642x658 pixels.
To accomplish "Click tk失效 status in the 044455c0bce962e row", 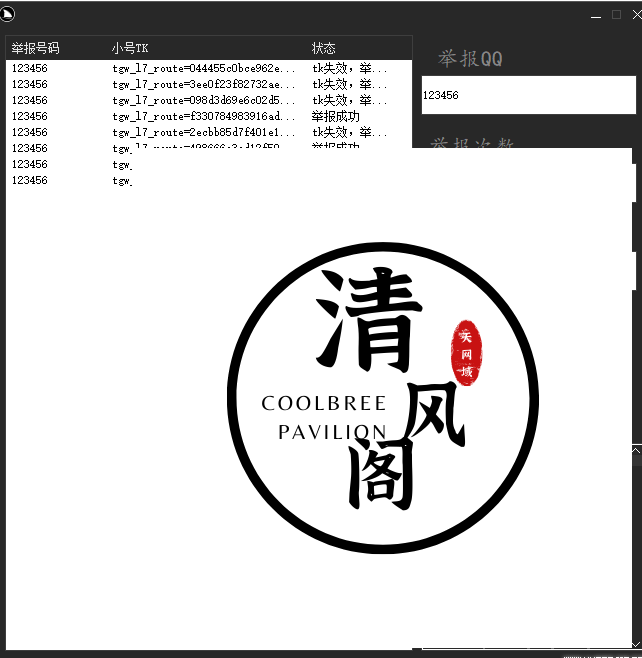I will tap(349, 68).
